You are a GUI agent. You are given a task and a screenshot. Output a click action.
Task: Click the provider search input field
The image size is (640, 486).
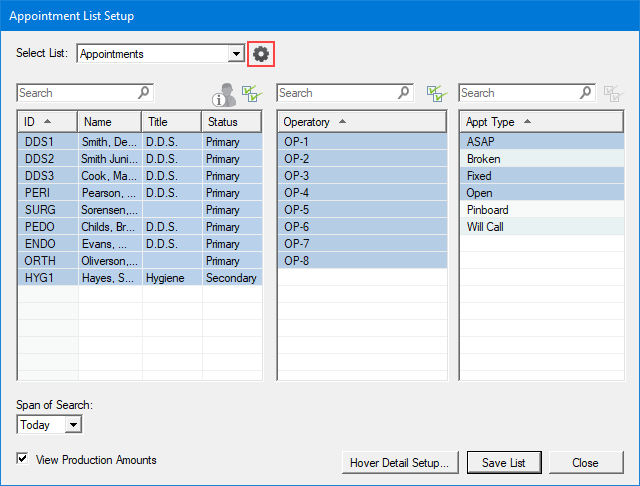pyautogui.click(x=75, y=93)
